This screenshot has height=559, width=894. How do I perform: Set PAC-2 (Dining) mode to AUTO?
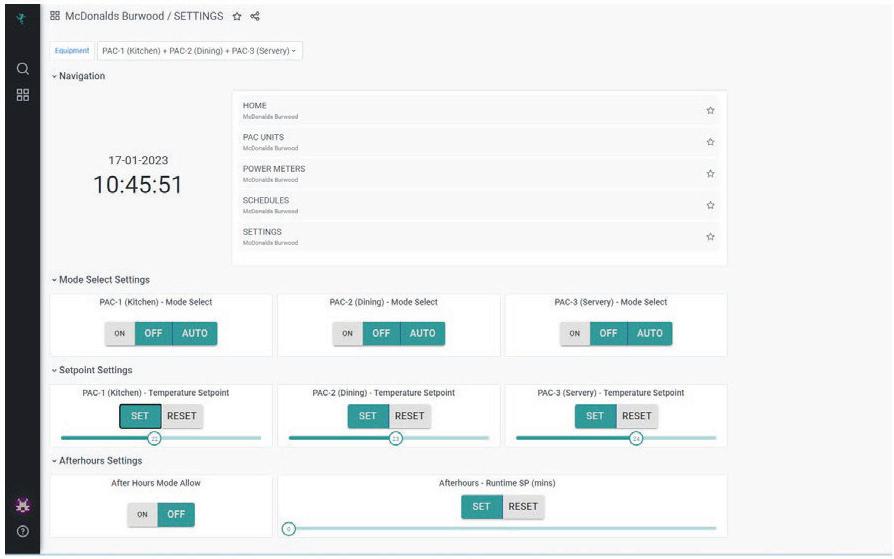pyautogui.click(x=422, y=334)
